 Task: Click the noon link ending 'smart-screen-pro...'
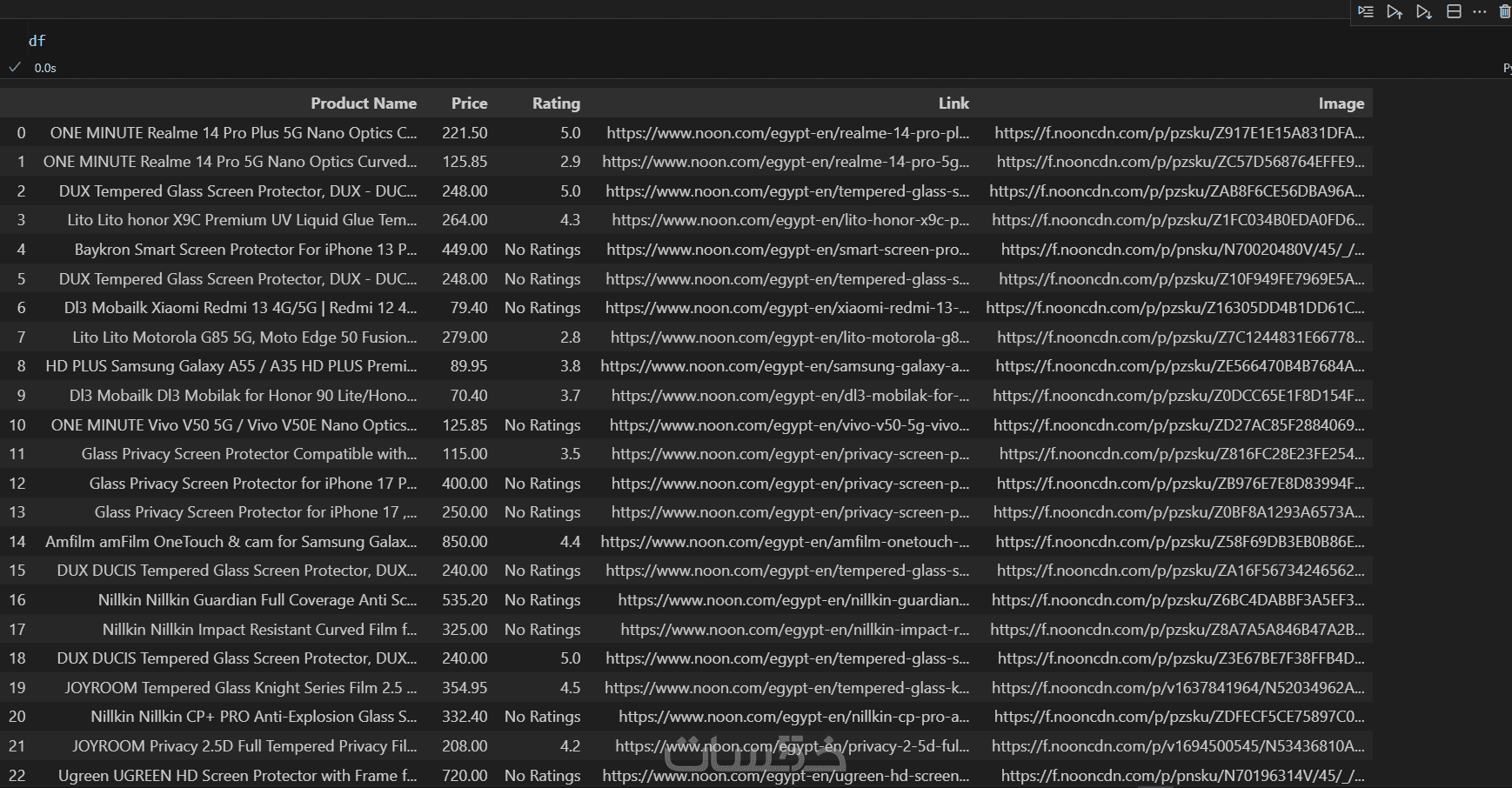[x=788, y=250]
